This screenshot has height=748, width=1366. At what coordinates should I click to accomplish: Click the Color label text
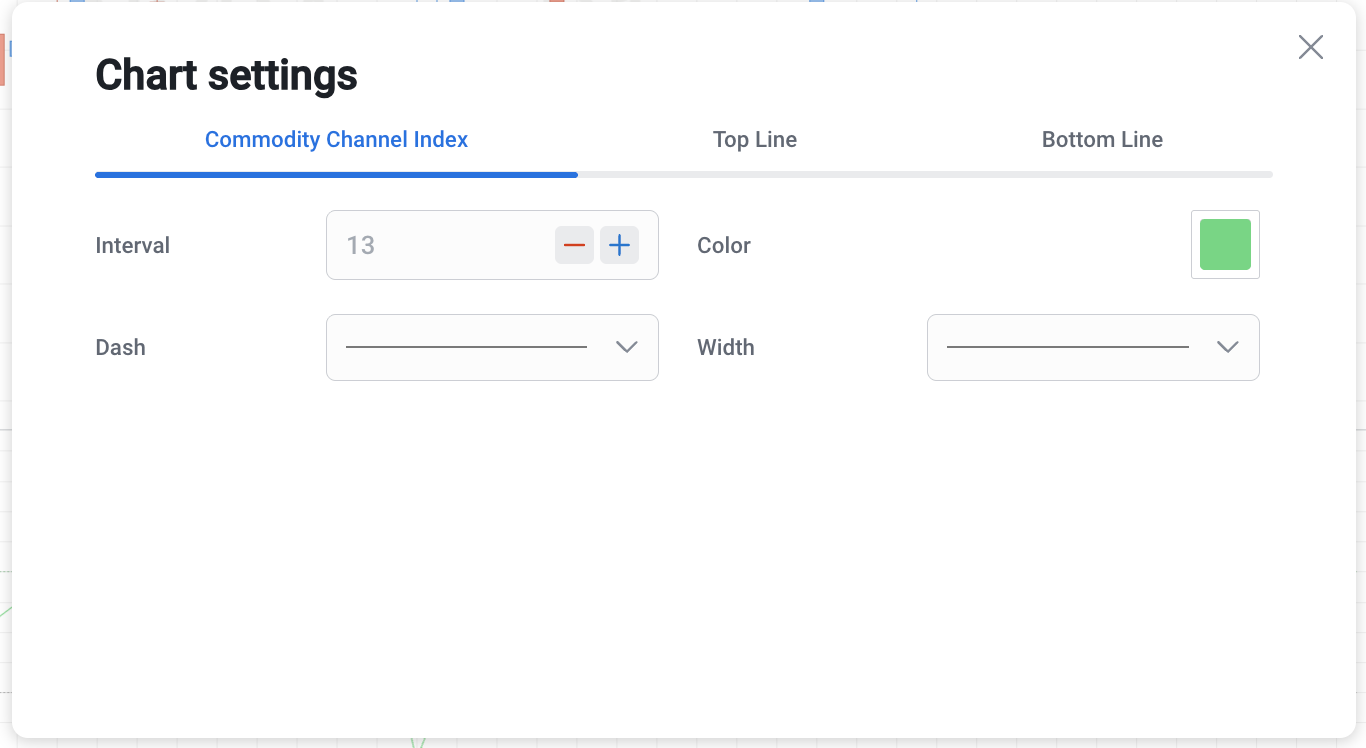[724, 245]
